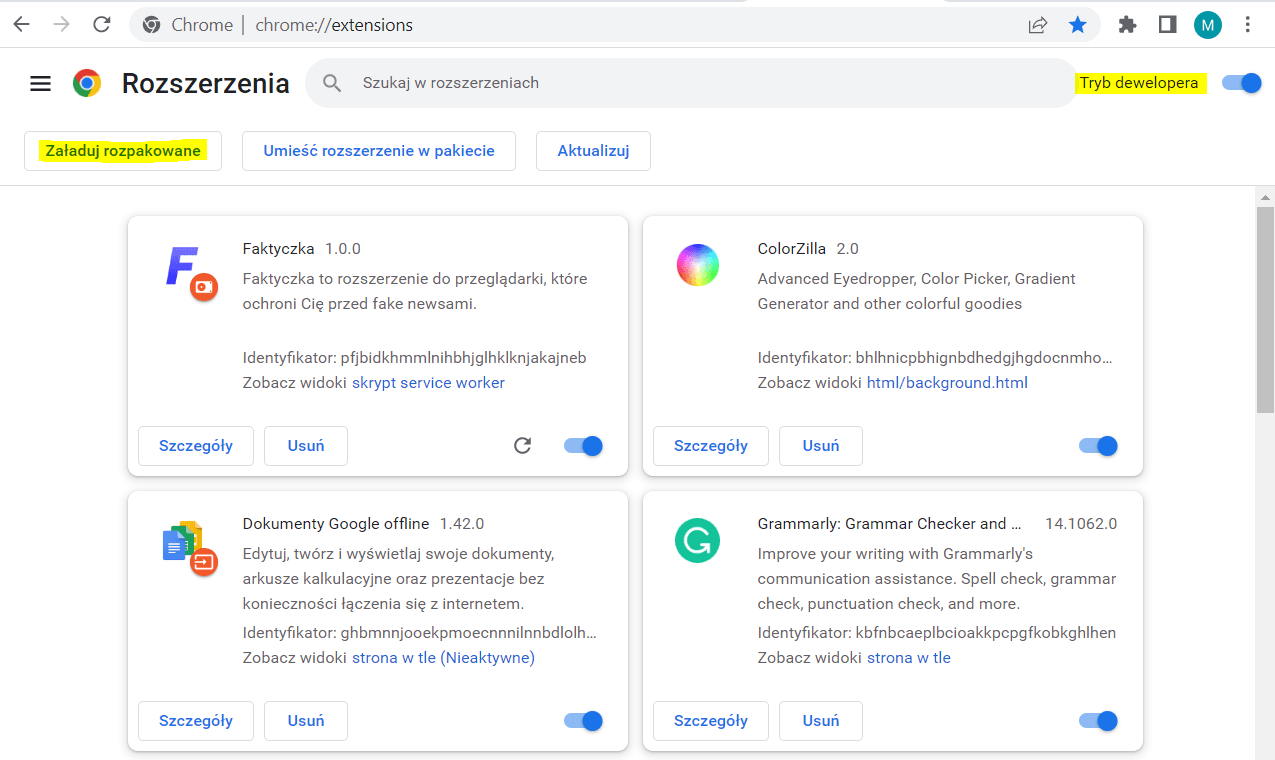The image size is (1275, 760).
Task: Click the browser forward arrow
Action: pos(62,25)
